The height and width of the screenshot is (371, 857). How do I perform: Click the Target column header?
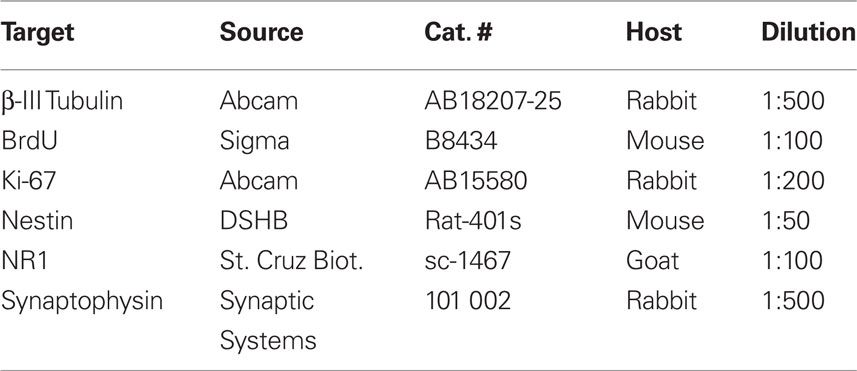pos(38,34)
